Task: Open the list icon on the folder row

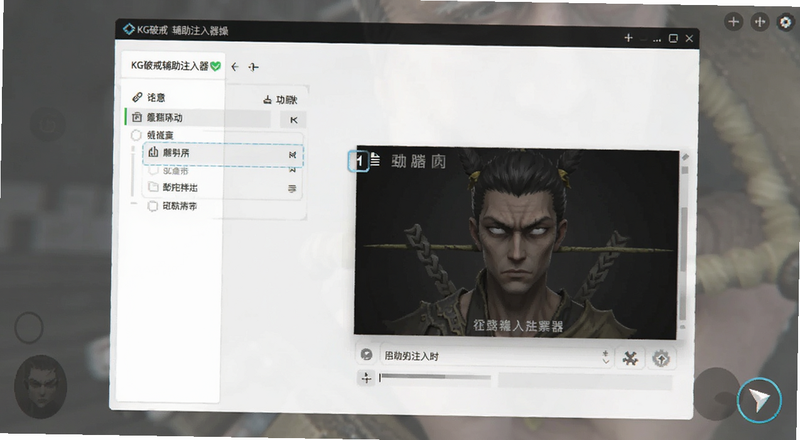Action: 292,189
